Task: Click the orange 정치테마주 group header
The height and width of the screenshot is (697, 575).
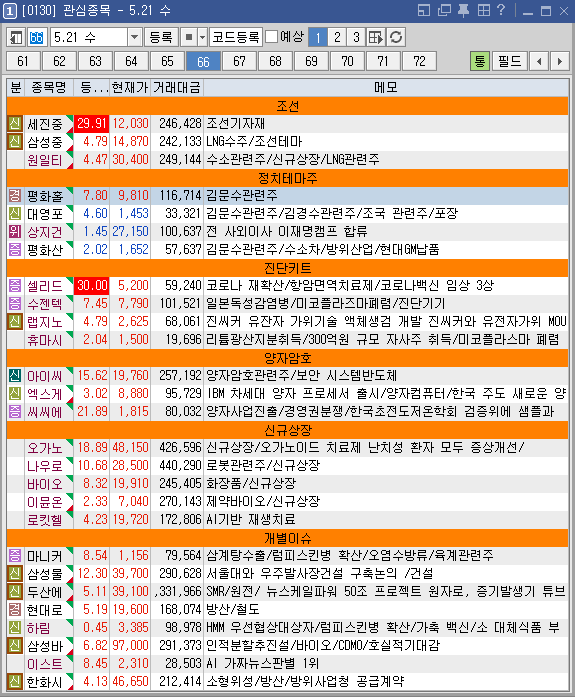Action: pyautogui.click(x=288, y=178)
